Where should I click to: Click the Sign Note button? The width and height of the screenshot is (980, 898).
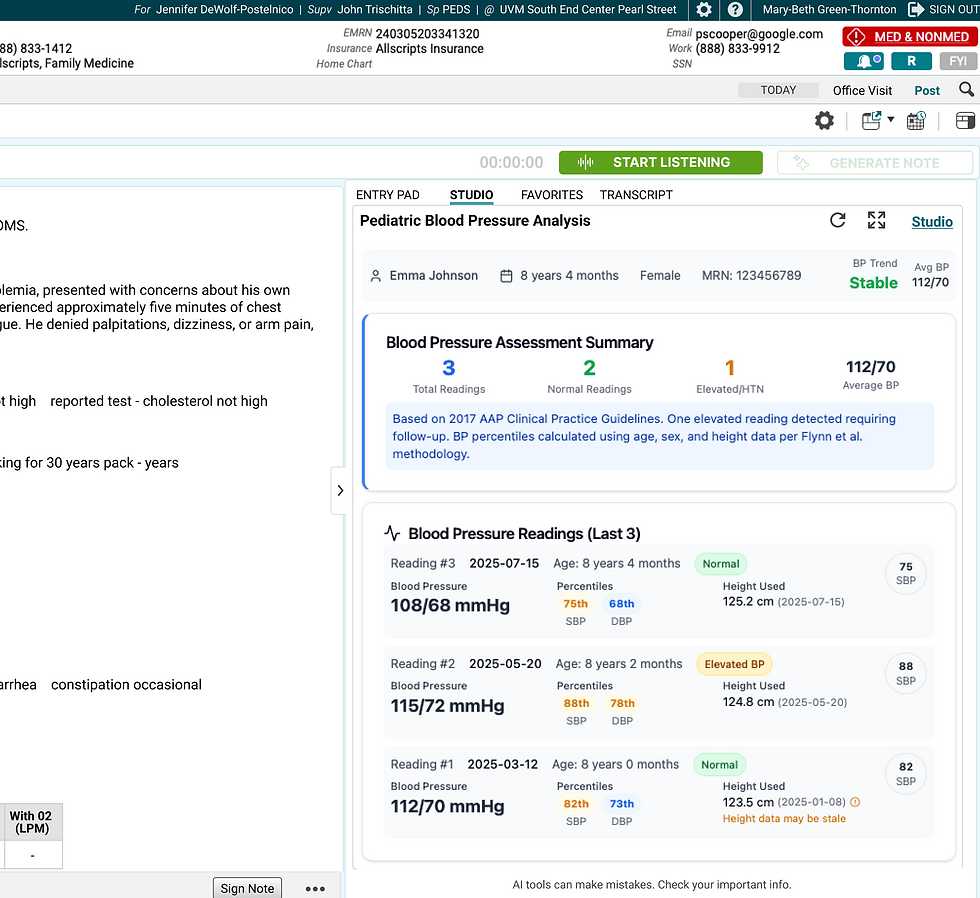click(x=248, y=889)
